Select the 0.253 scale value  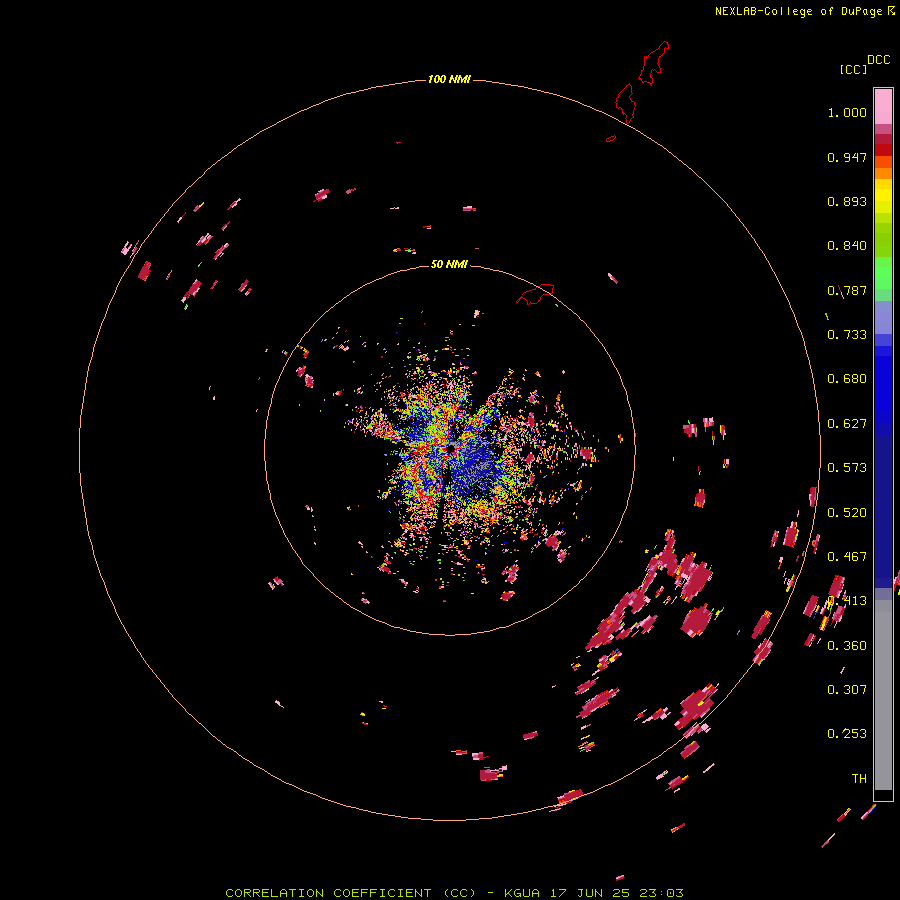point(847,734)
